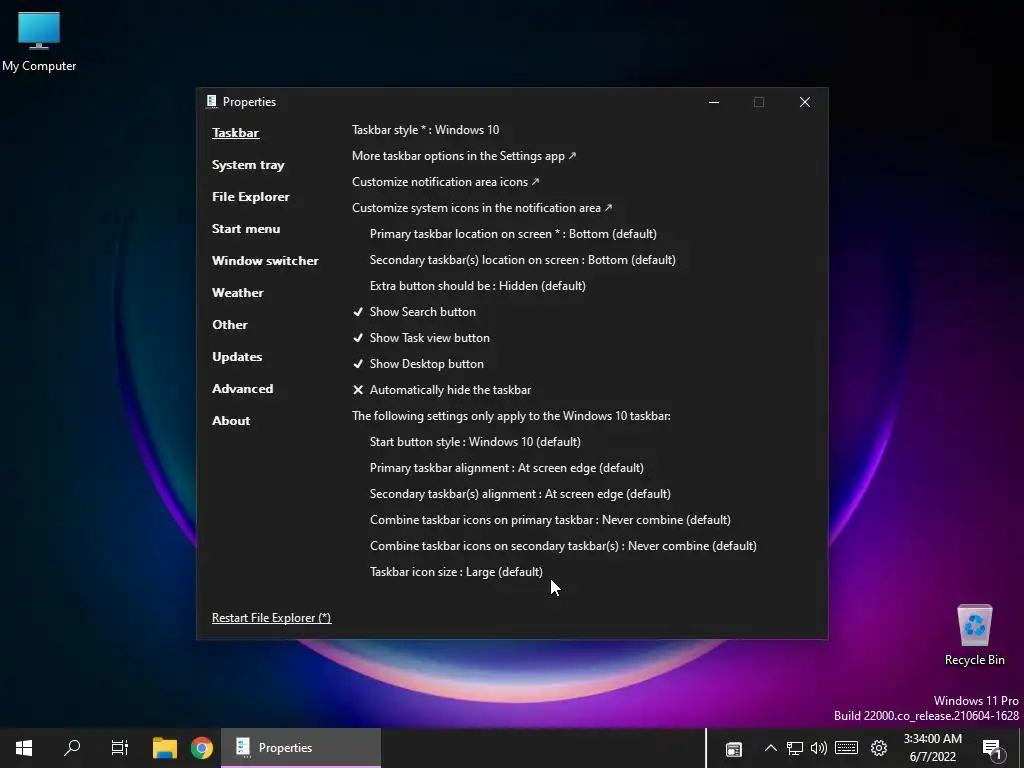Launch File Explorer from the taskbar
Viewport: 1024px width, 768px height.
coord(165,748)
